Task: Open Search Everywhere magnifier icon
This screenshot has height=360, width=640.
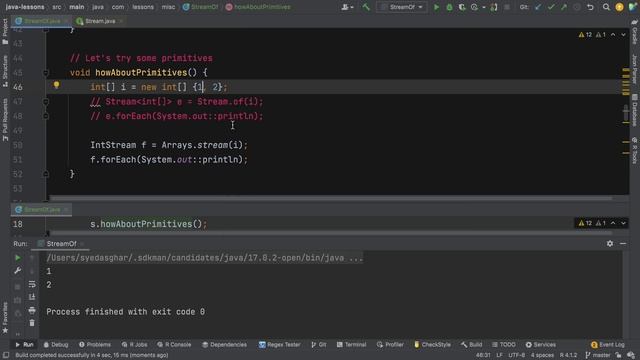Action: [x=607, y=7]
